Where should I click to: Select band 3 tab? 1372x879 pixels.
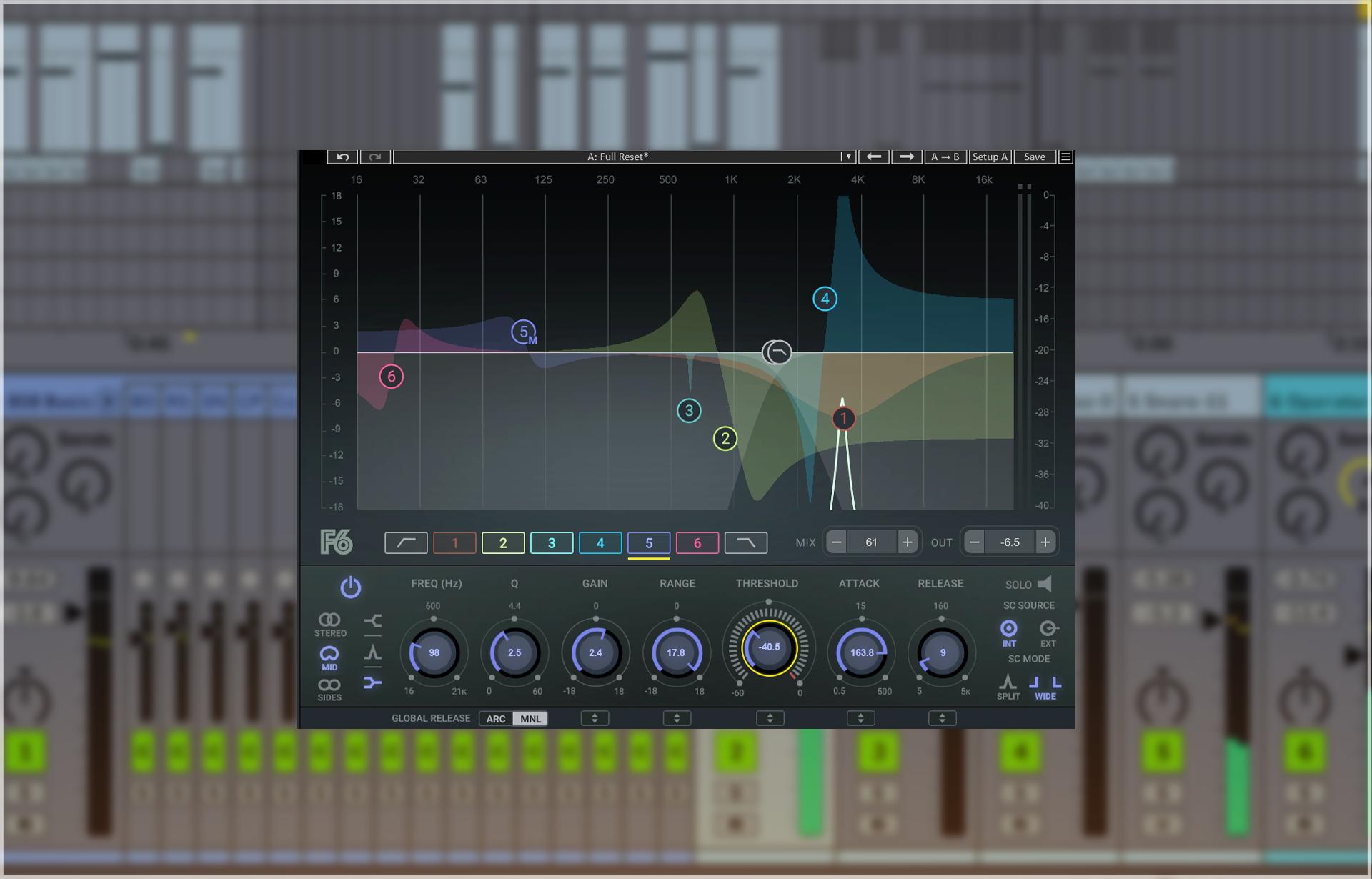click(x=552, y=543)
